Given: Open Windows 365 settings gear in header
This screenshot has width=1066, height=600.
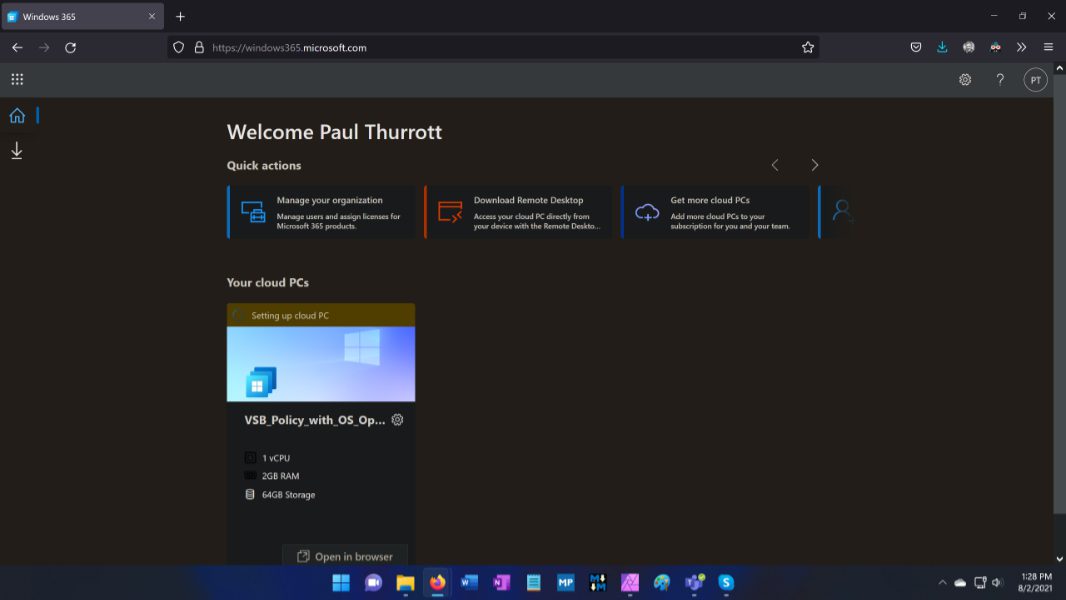Looking at the screenshot, I should [x=965, y=80].
